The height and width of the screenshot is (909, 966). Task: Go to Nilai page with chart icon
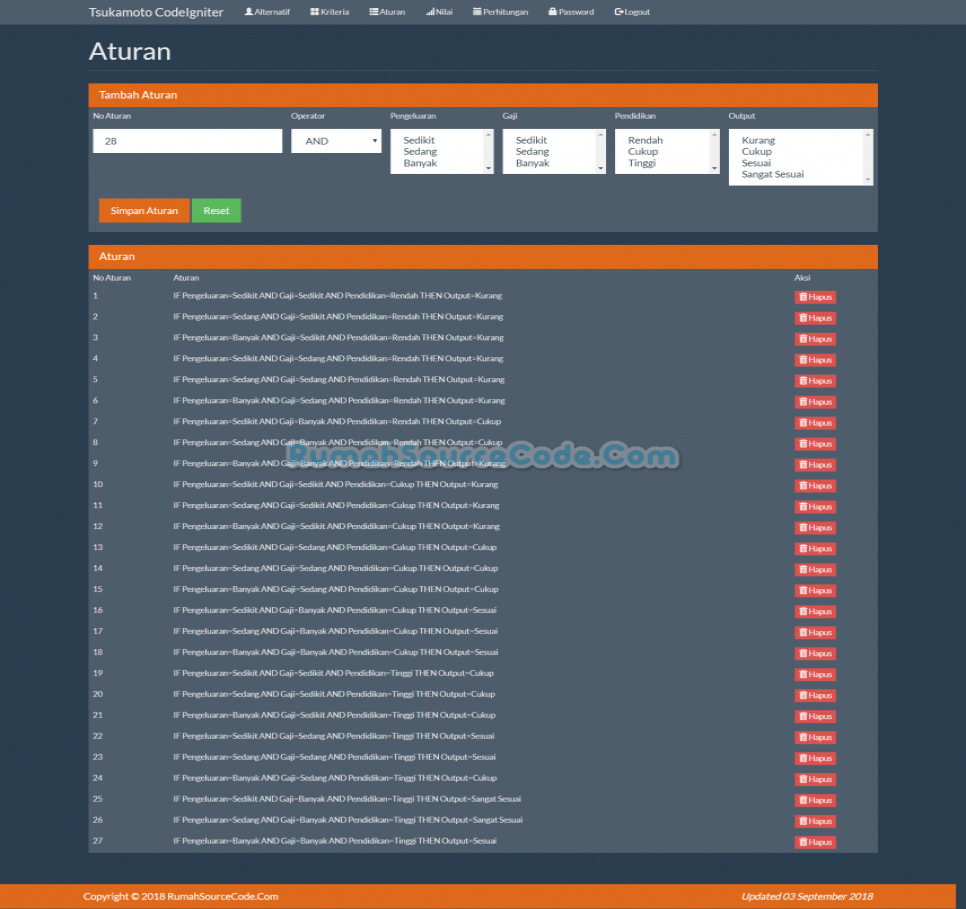point(439,12)
